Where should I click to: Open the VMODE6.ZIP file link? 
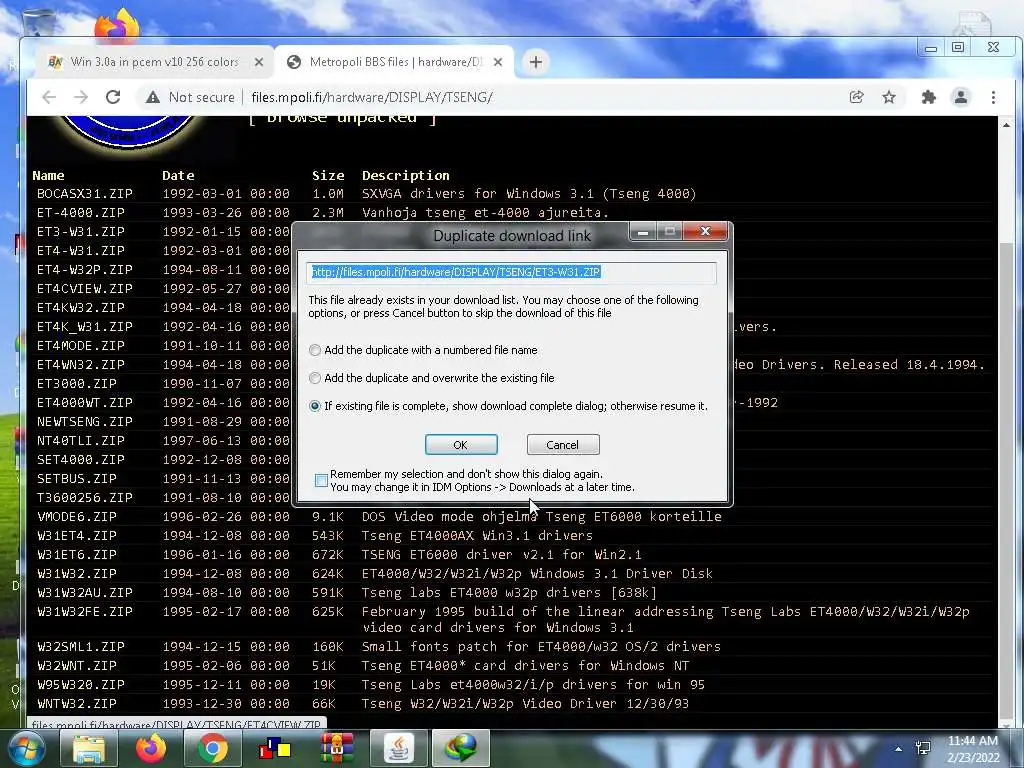point(77,517)
